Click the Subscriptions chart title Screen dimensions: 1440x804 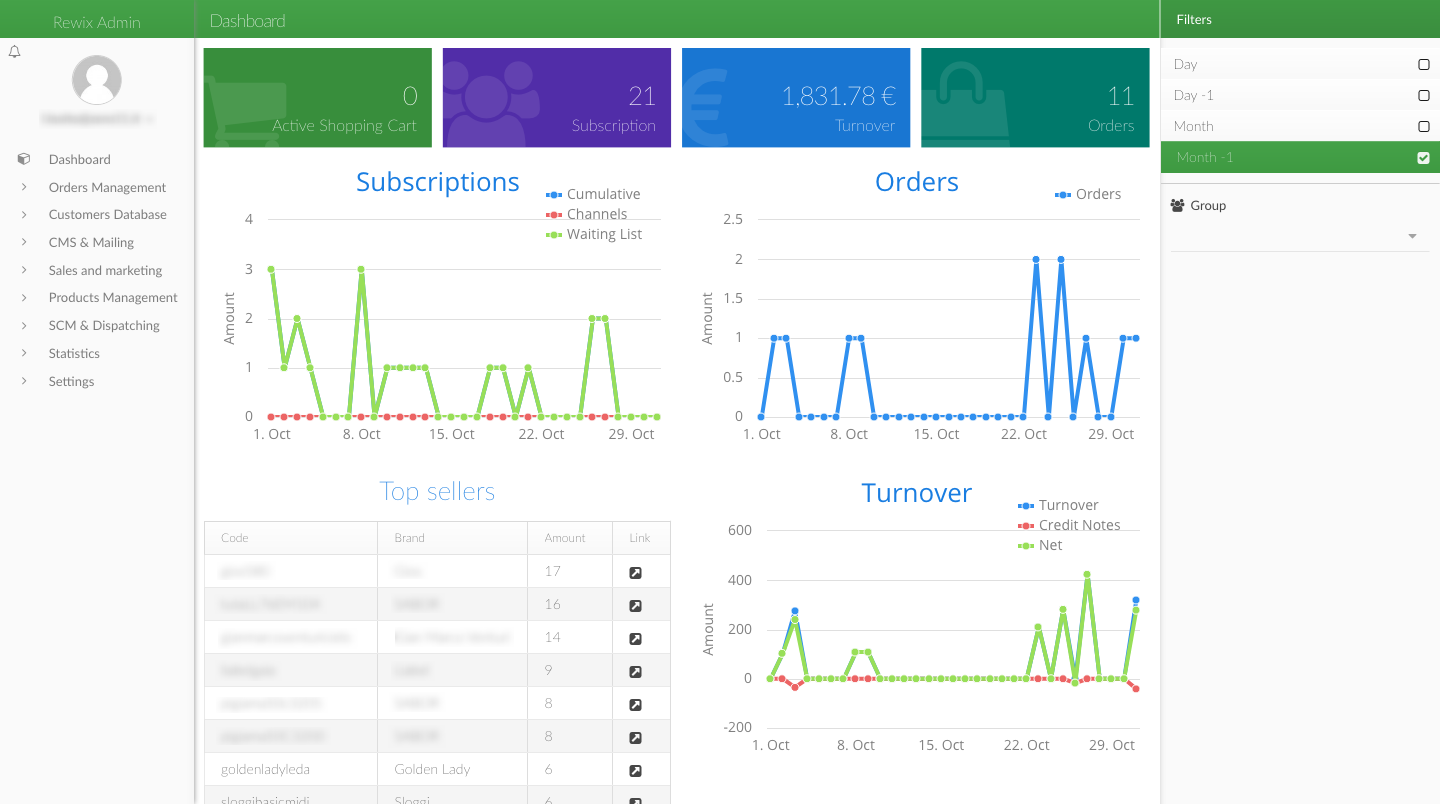(438, 182)
